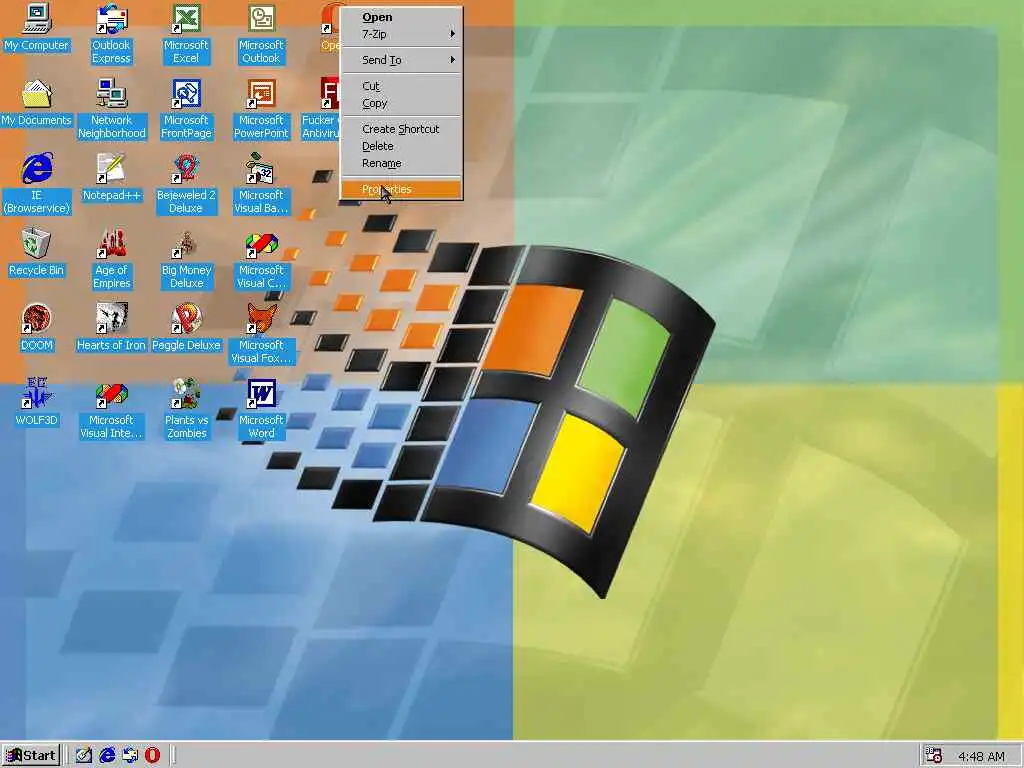
Task: Choose Create Shortcut in the context menu
Action: [x=402, y=129]
